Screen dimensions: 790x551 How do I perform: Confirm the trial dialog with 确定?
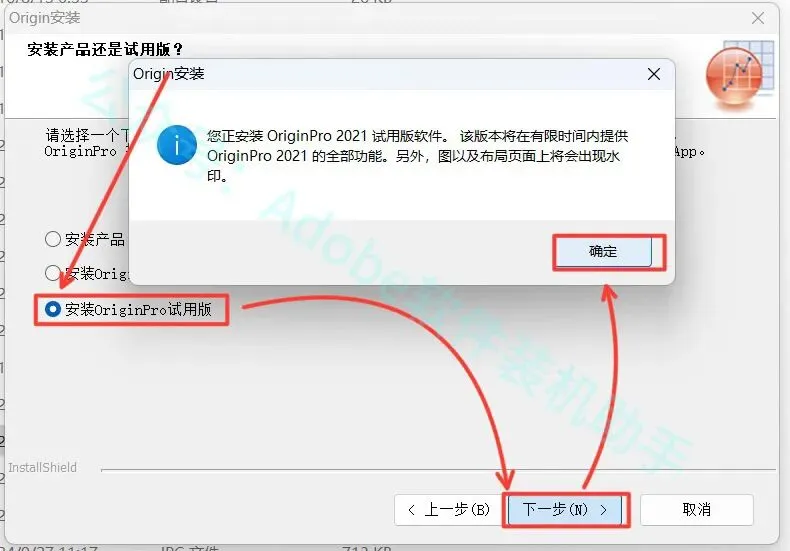click(x=604, y=251)
